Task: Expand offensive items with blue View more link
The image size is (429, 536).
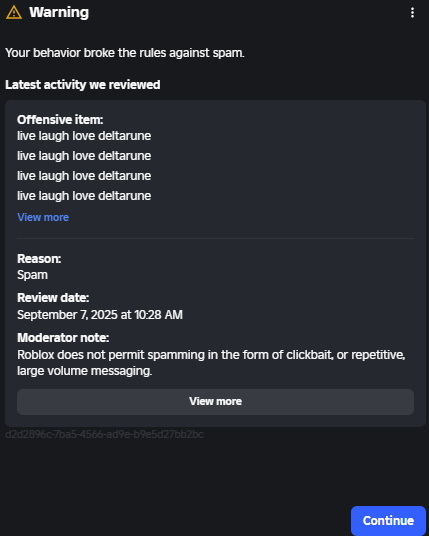Action: point(43,217)
